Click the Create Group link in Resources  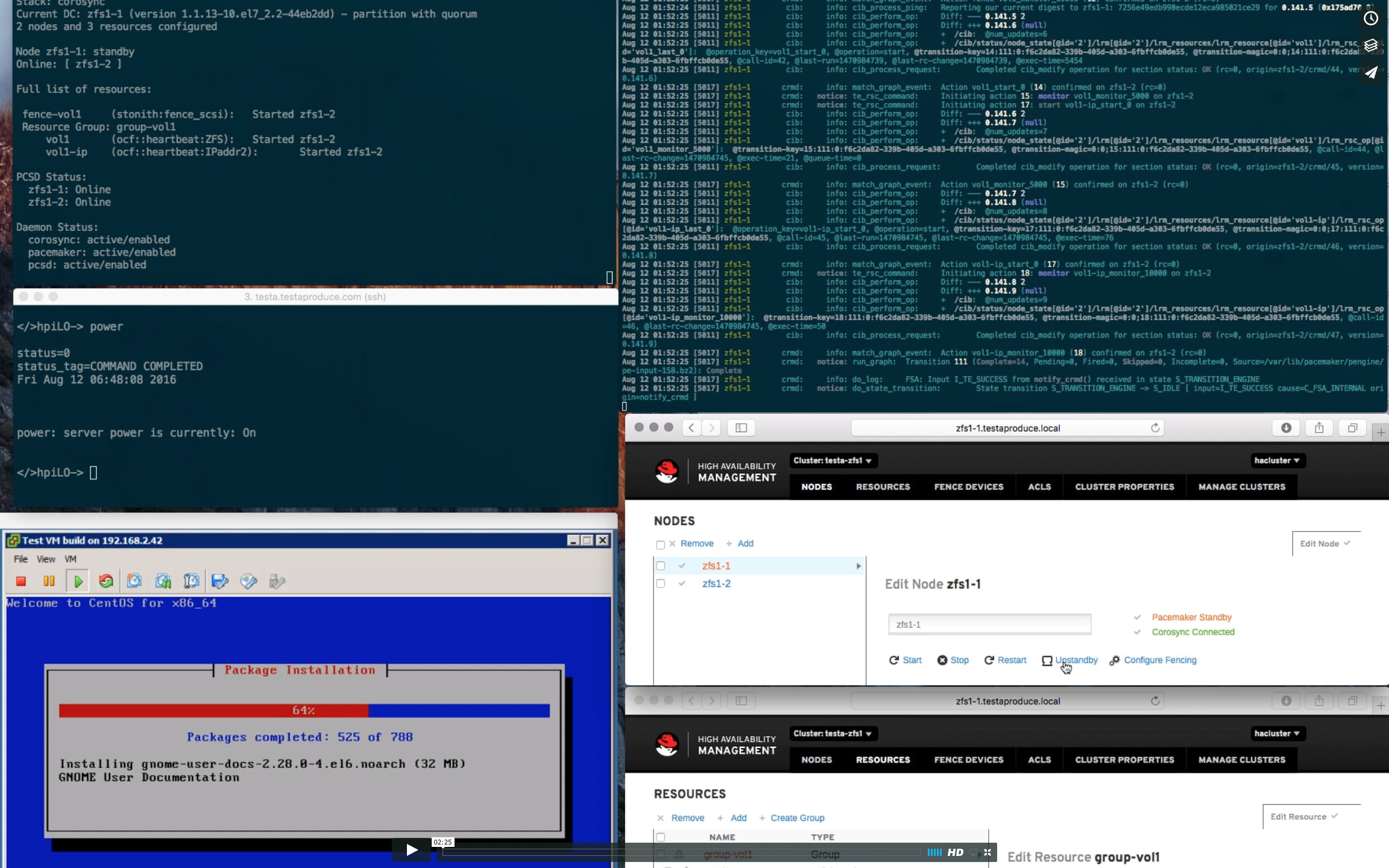pos(797,818)
